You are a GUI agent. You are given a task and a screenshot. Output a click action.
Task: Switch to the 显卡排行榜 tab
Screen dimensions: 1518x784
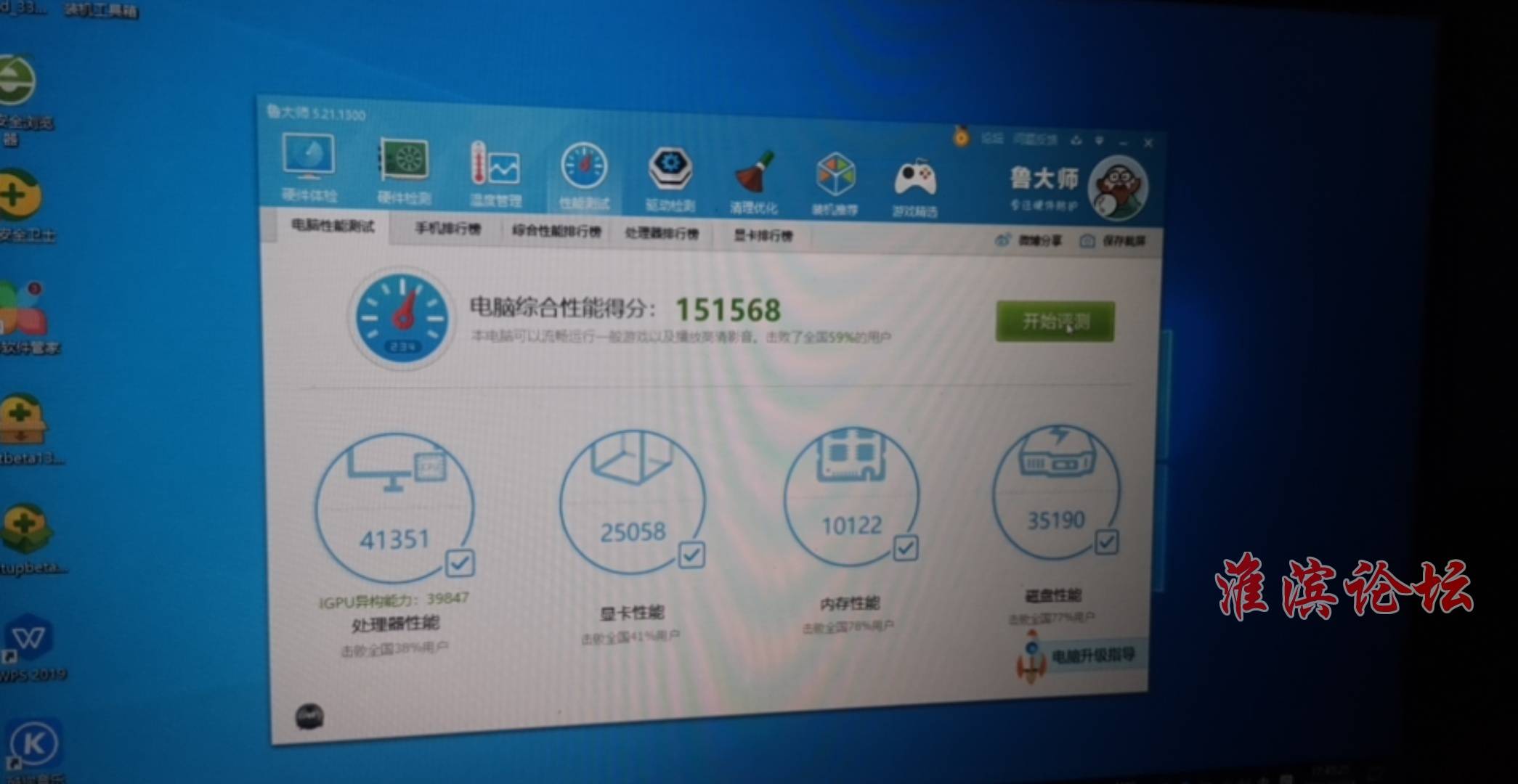(763, 236)
